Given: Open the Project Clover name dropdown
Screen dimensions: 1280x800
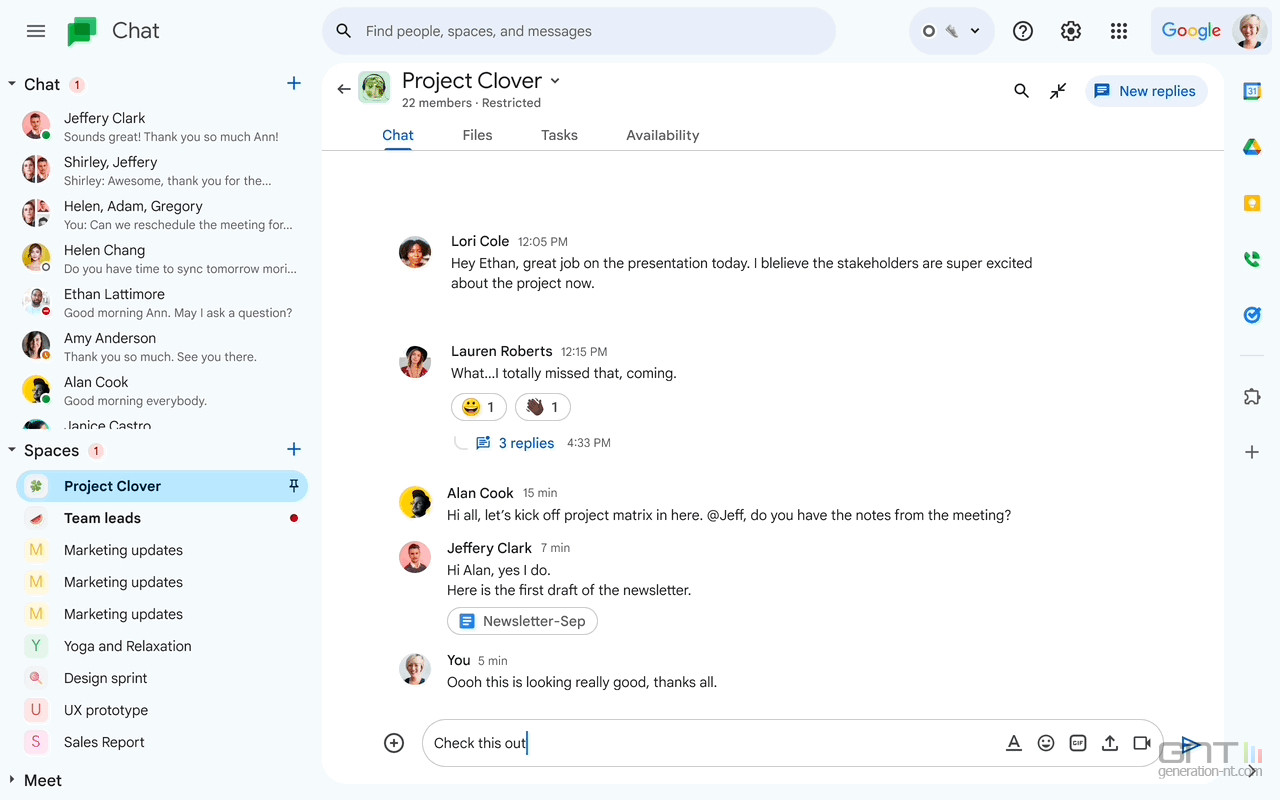Looking at the screenshot, I should (555, 80).
